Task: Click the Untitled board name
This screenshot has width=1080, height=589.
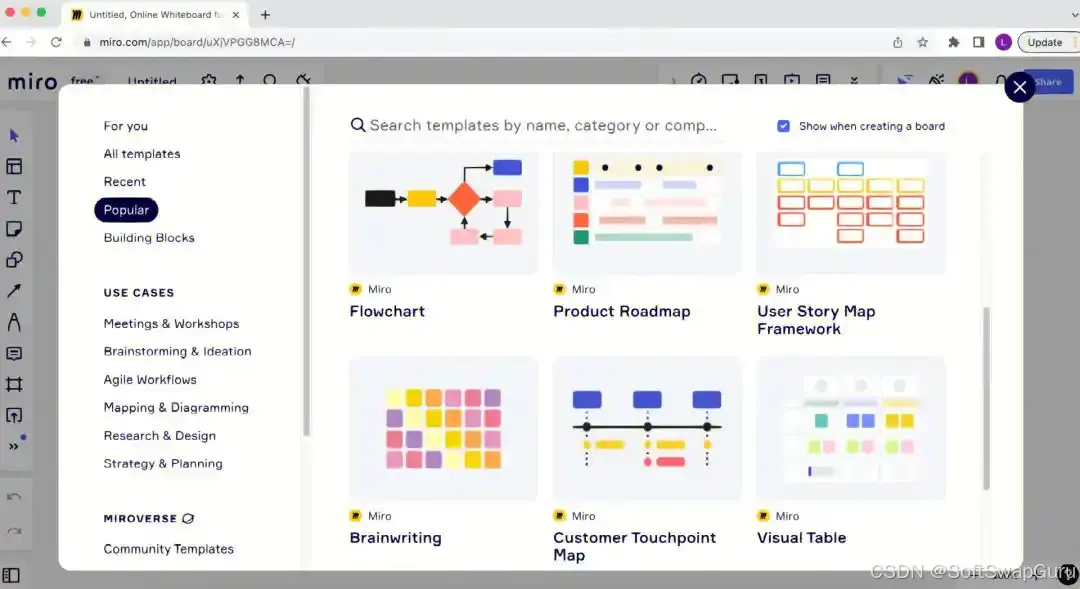Action: click(152, 81)
